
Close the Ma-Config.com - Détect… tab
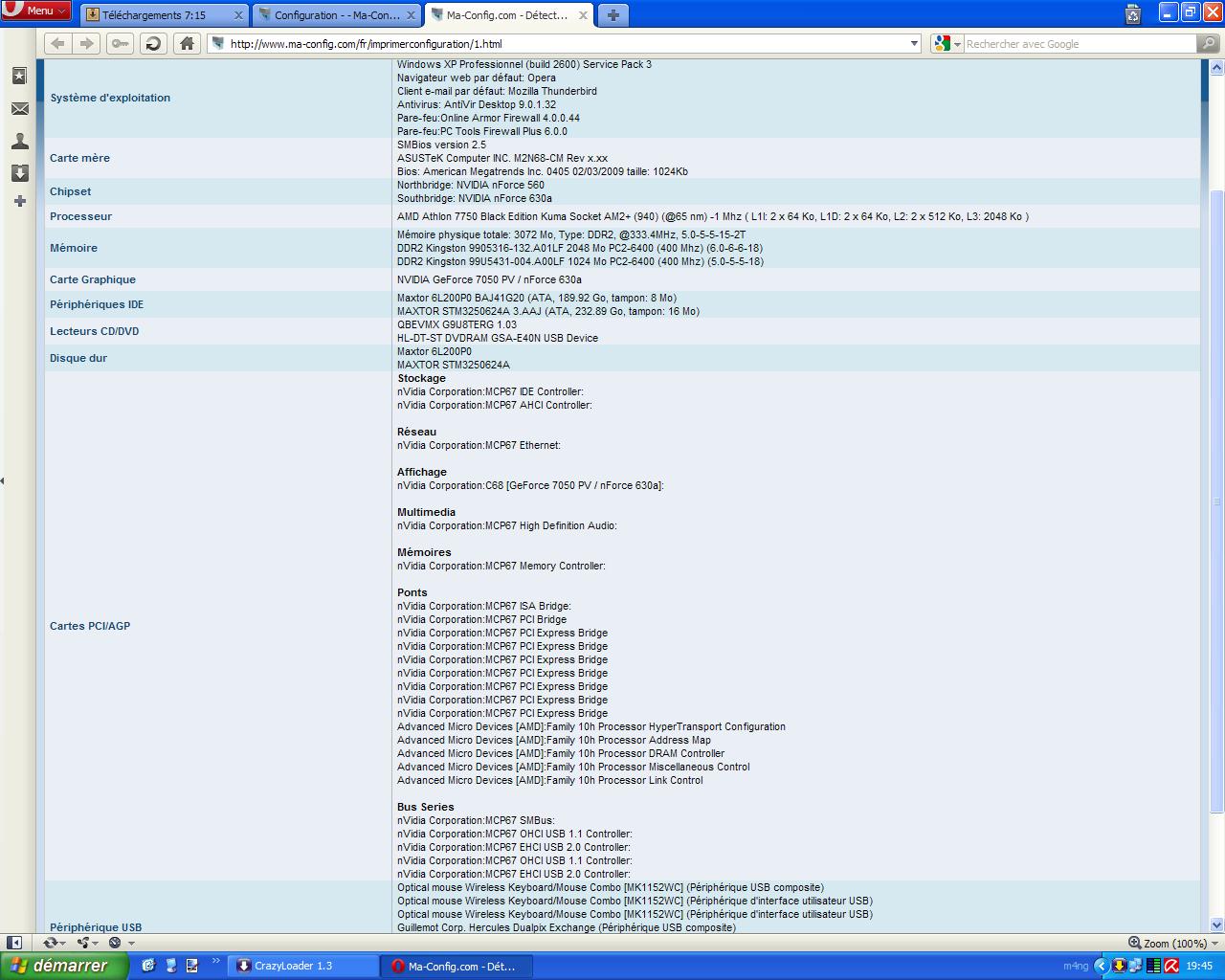coord(583,15)
